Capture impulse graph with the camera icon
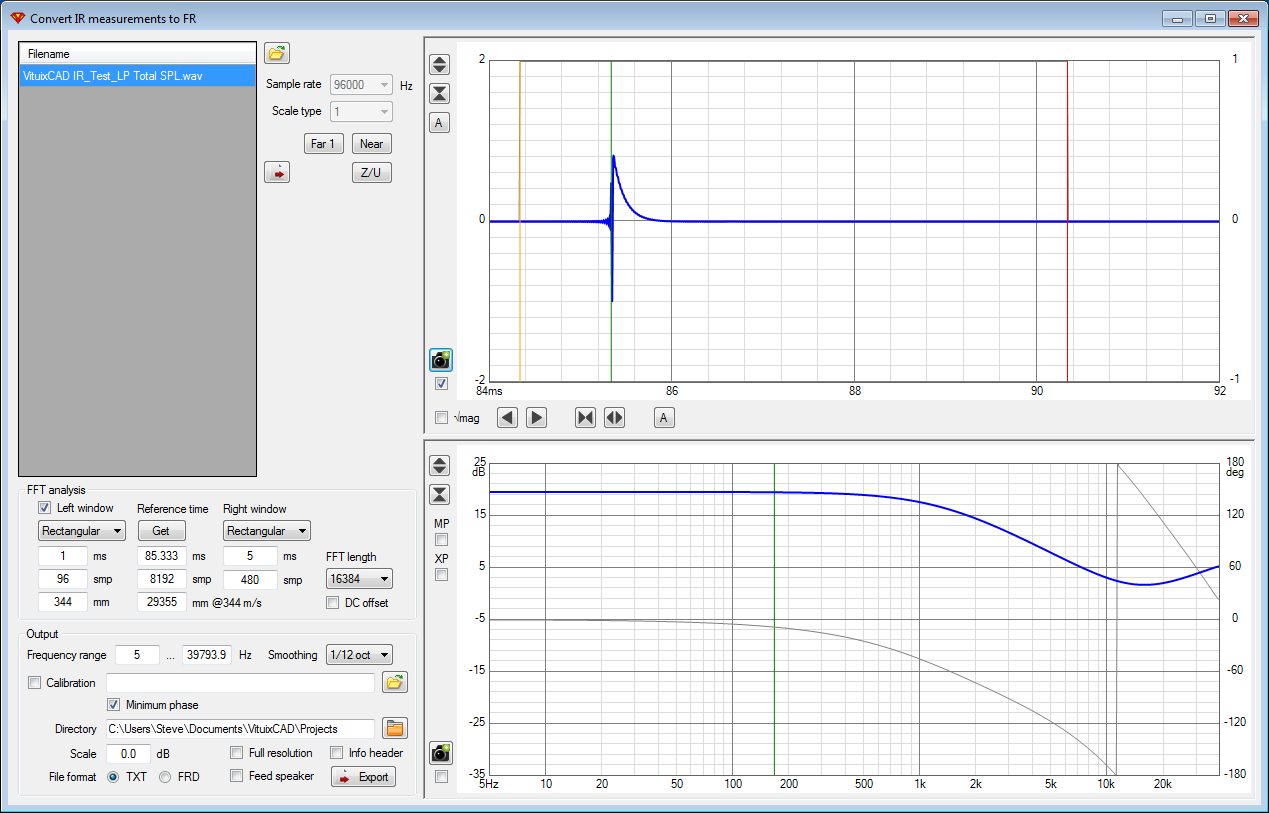This screenshot has height=813, width=1269. point(441,360)
